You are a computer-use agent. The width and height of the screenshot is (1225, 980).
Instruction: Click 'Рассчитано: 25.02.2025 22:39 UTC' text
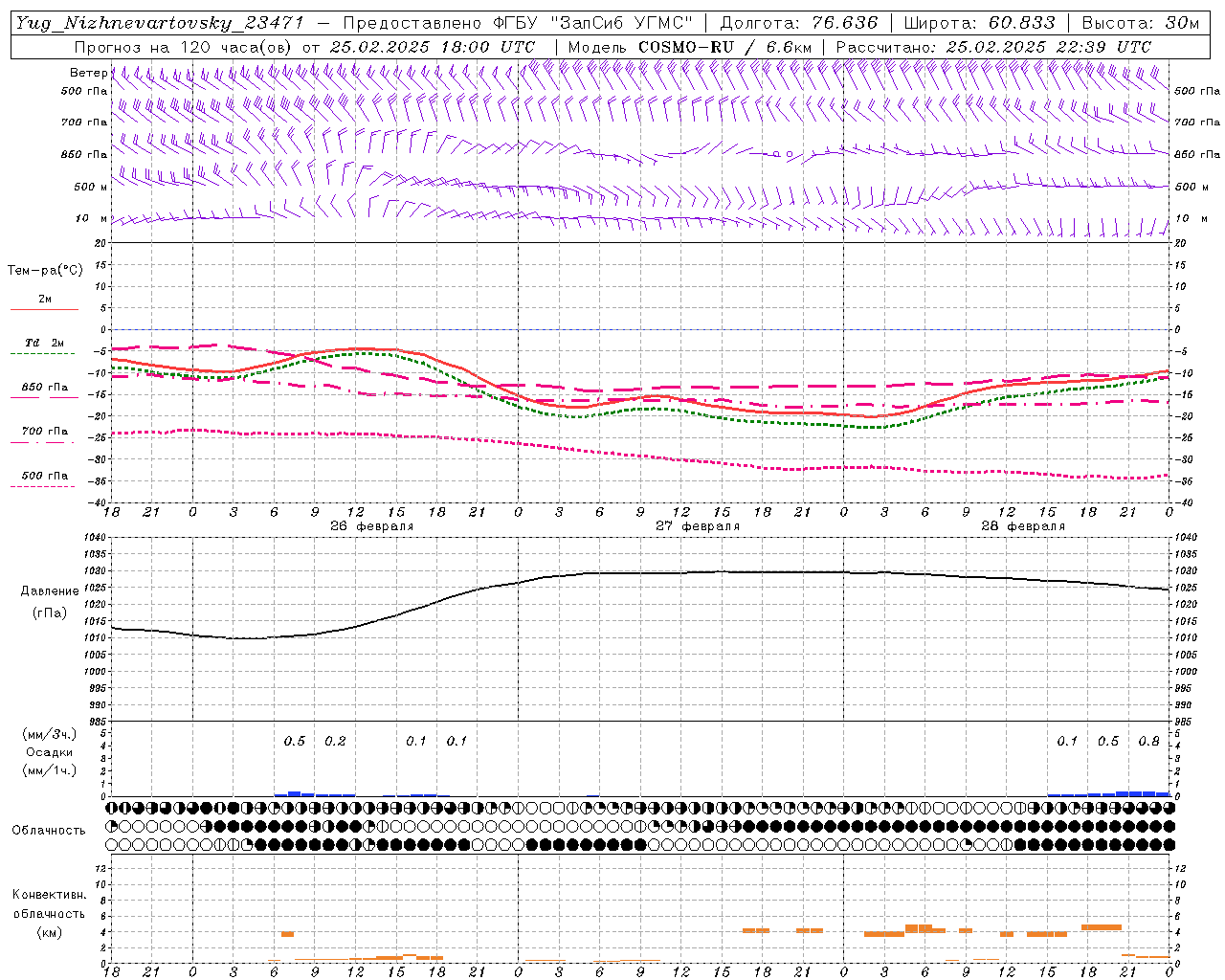click(x=993, y=46)
